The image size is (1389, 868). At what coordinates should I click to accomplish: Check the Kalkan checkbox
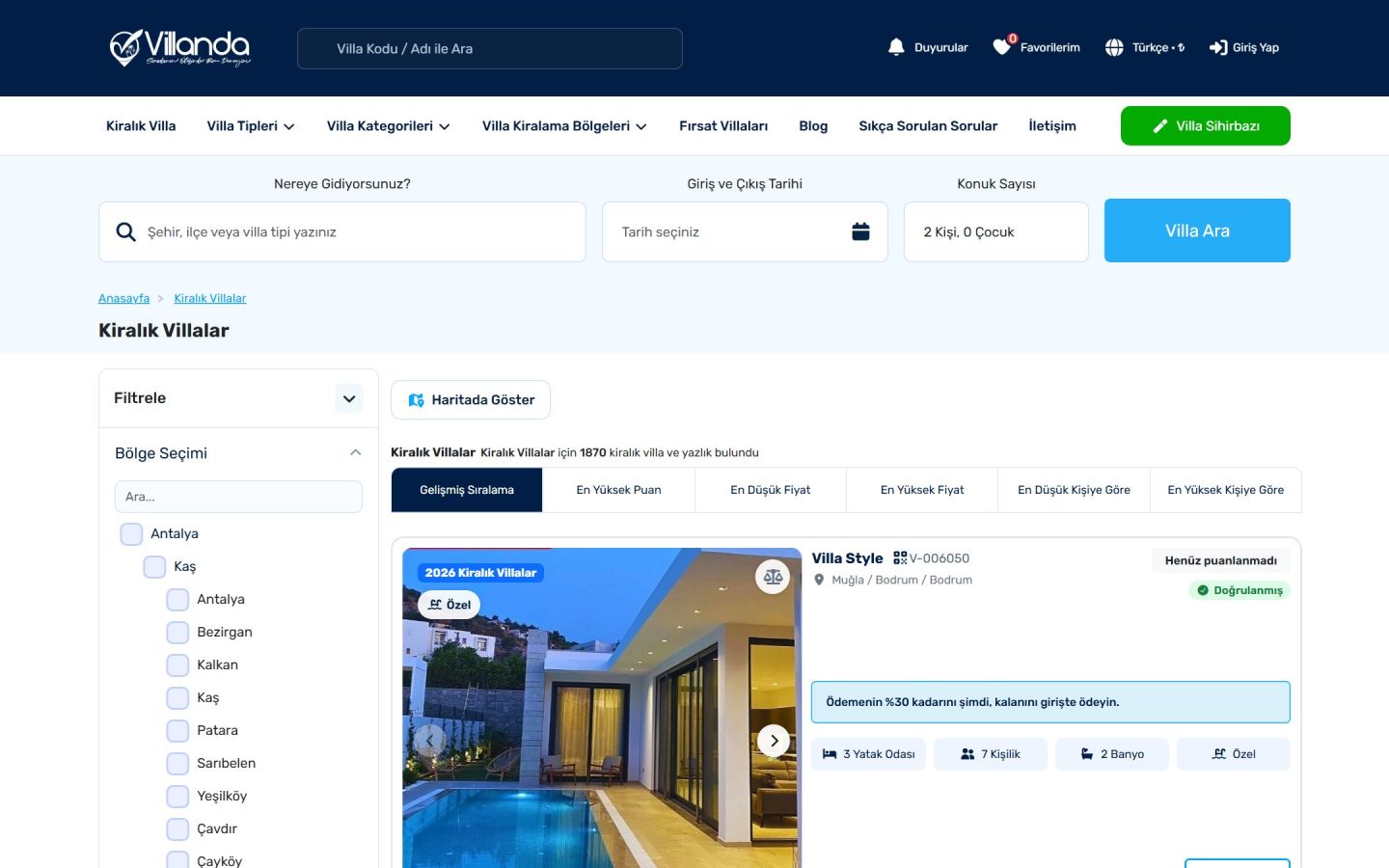177,665
